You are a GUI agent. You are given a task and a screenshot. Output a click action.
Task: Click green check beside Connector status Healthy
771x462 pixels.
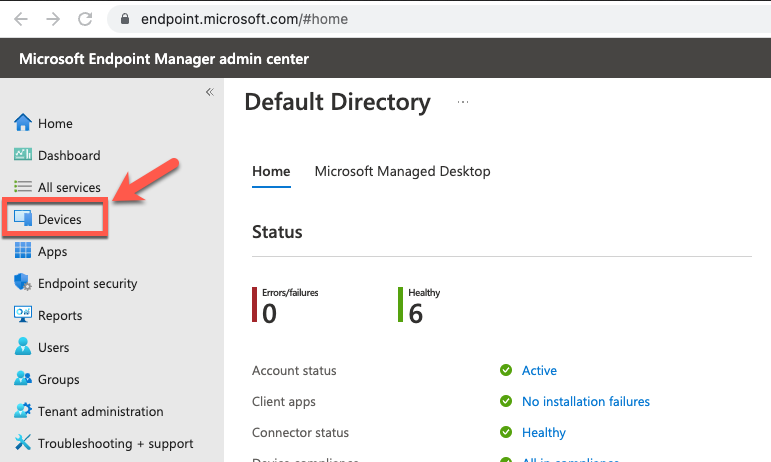click(506, 432)
